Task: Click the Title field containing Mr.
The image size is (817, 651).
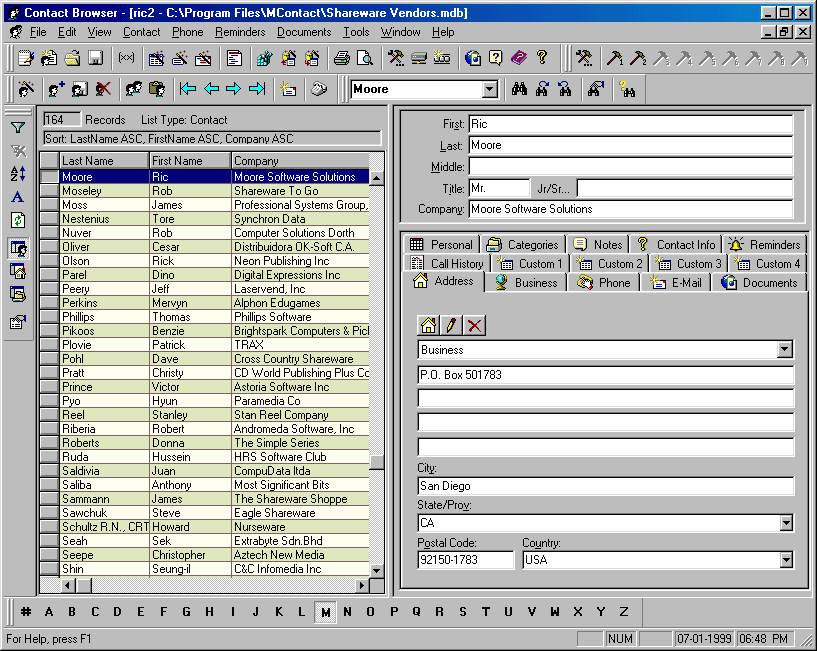Action: pos(499,188)
